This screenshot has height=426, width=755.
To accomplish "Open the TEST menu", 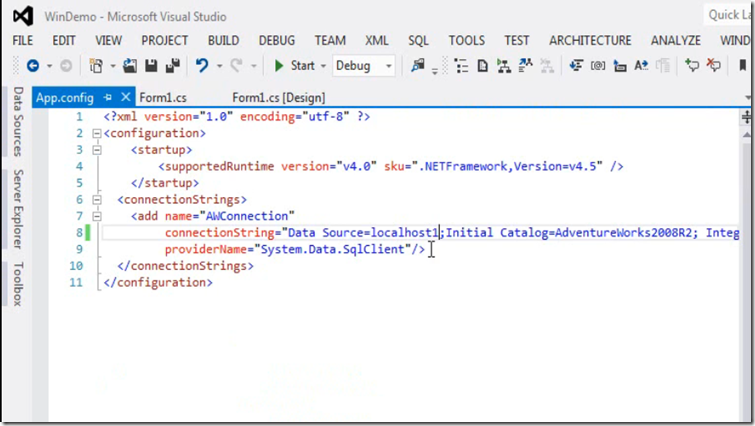I will pyautogui.click(x=517, y=40).
